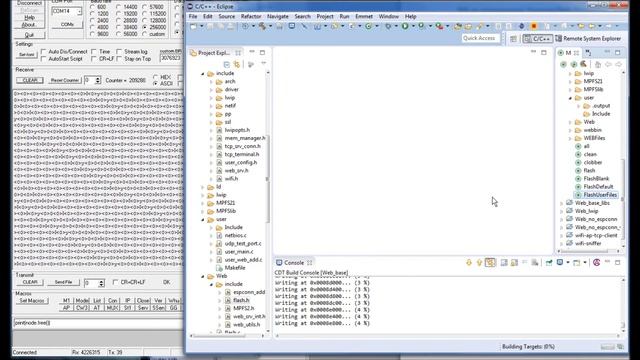This screenshot has width=640, height=360.
Task: Enable the Time checkbox in terminal settings
Action: coord(94,52)
